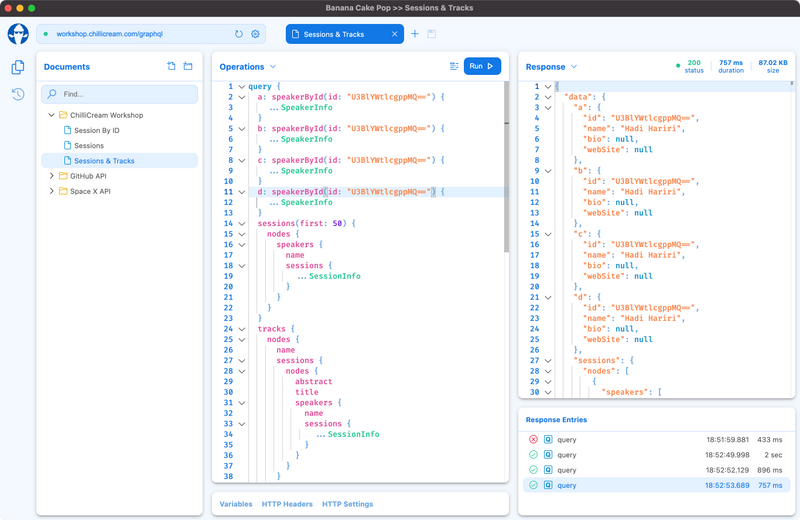Show the History panel icon

[x=18, y=94]
